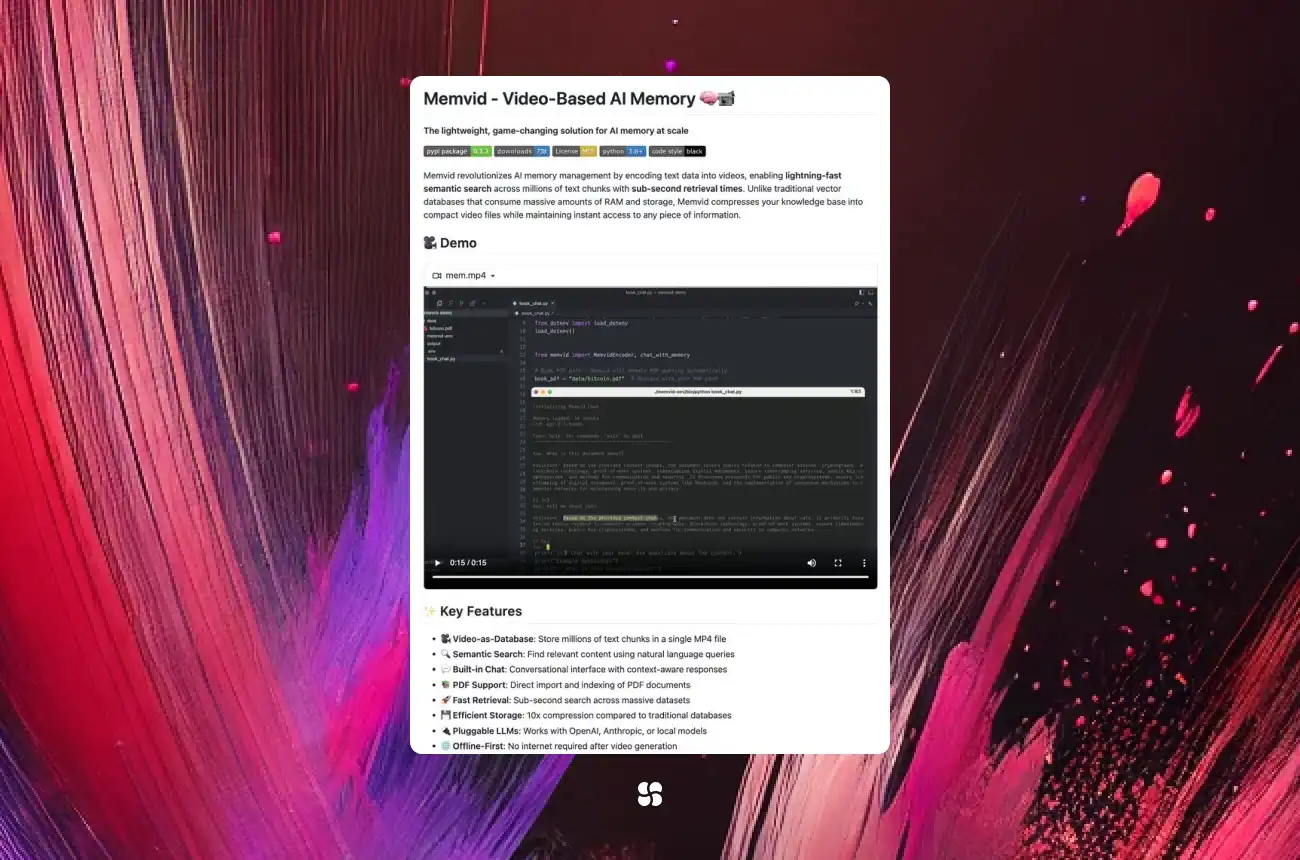Click the 'Fast Retrieval' feature line

[x=565, y=700]
